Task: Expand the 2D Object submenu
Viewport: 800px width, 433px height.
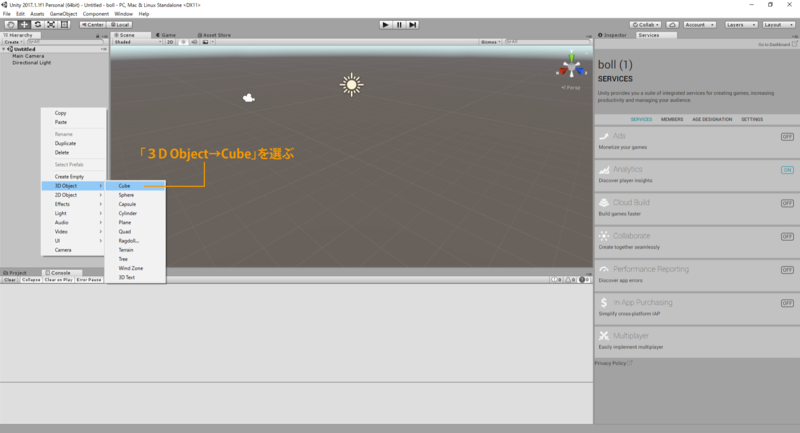Action: 73,195
